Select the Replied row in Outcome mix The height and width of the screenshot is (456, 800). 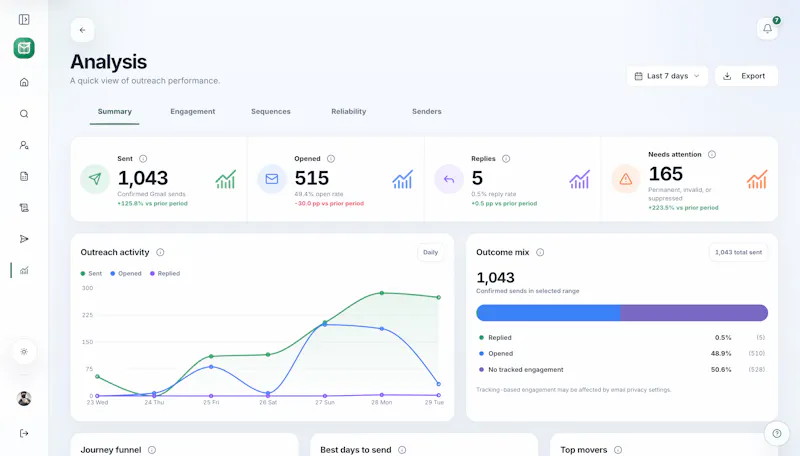click(x=621, y=338)
